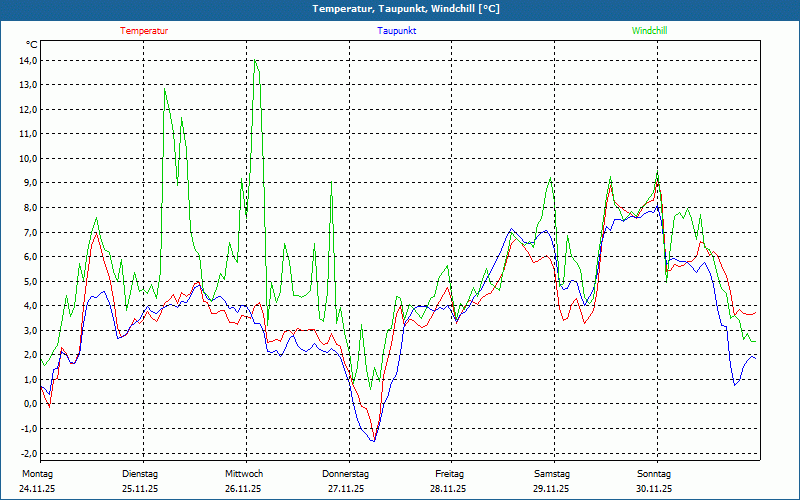Click the Samstag day label
The width and height of the screenshot is (800, 500).
552,474
